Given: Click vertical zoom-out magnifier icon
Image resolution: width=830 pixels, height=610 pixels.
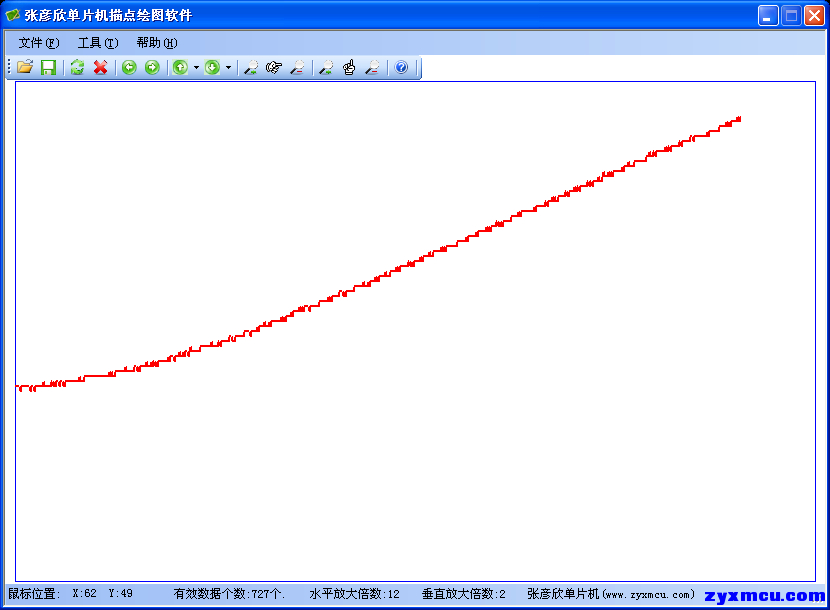Looking at the screenshot, I should tap(373, 67).
